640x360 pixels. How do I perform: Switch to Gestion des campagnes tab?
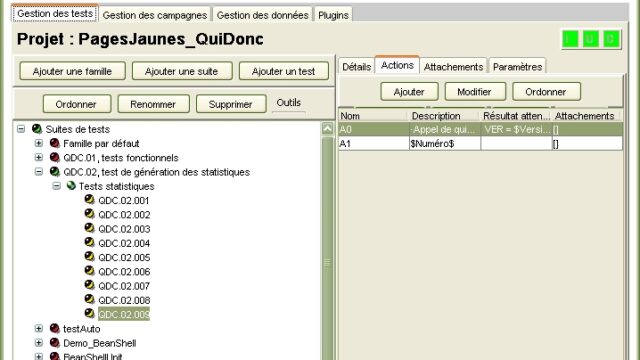point(155,15)
